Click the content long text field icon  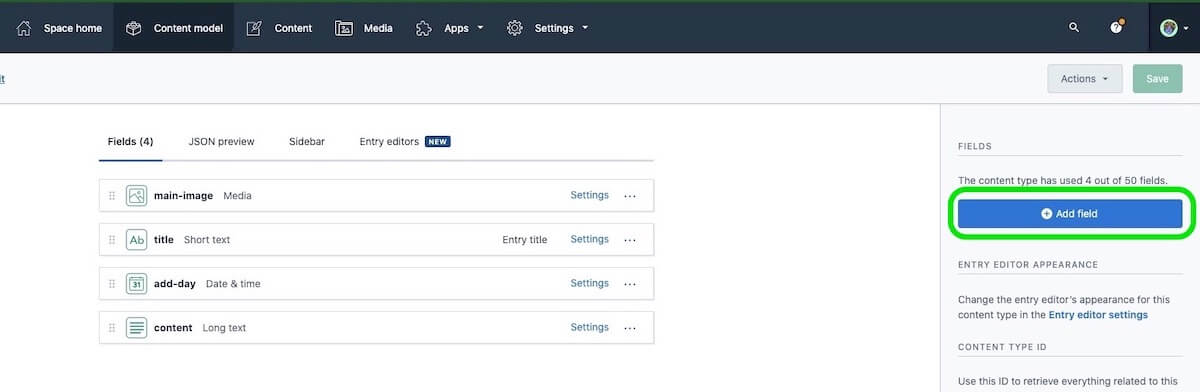click(x=136, y=328)
